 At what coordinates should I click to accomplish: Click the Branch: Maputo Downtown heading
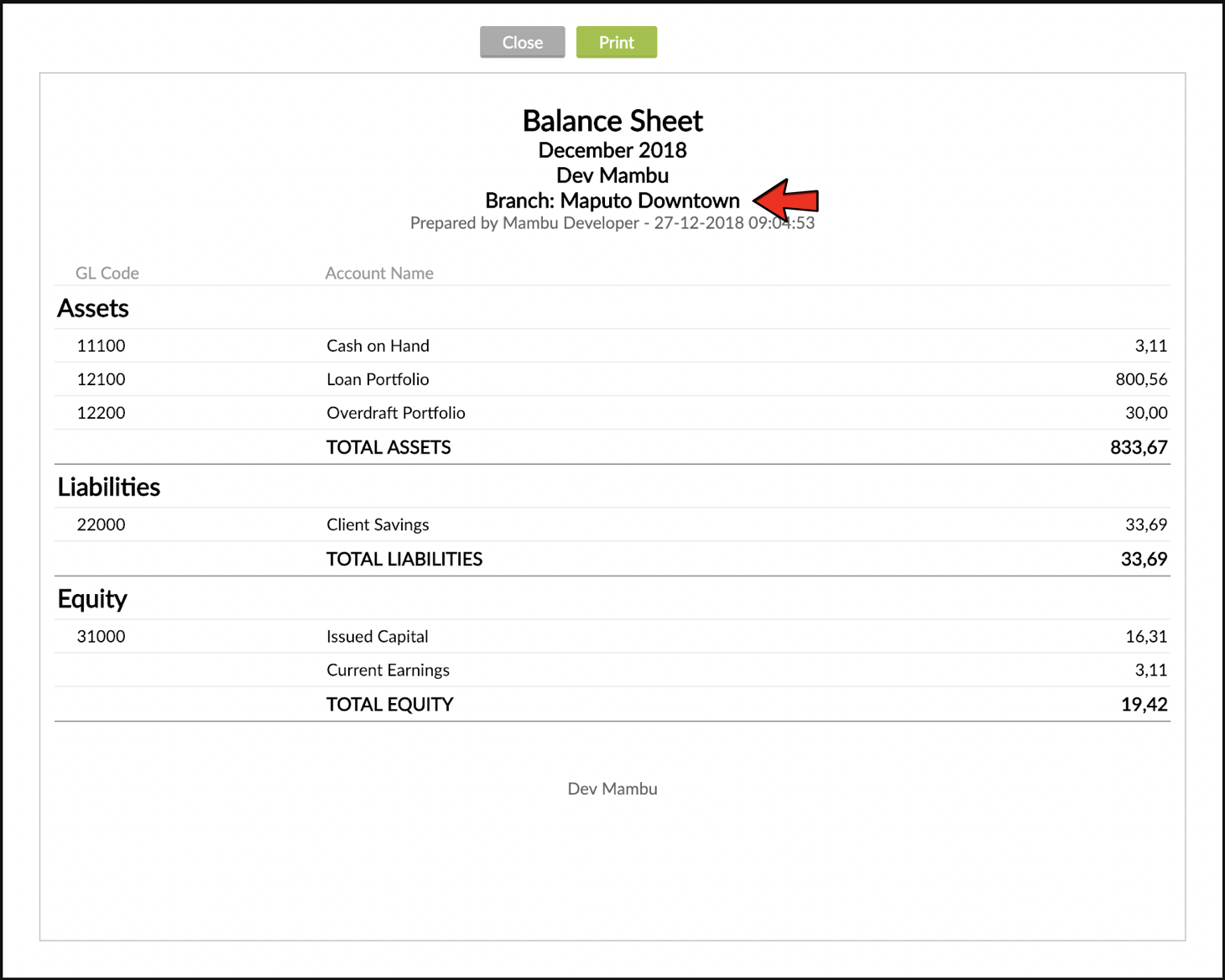[612, 201]
